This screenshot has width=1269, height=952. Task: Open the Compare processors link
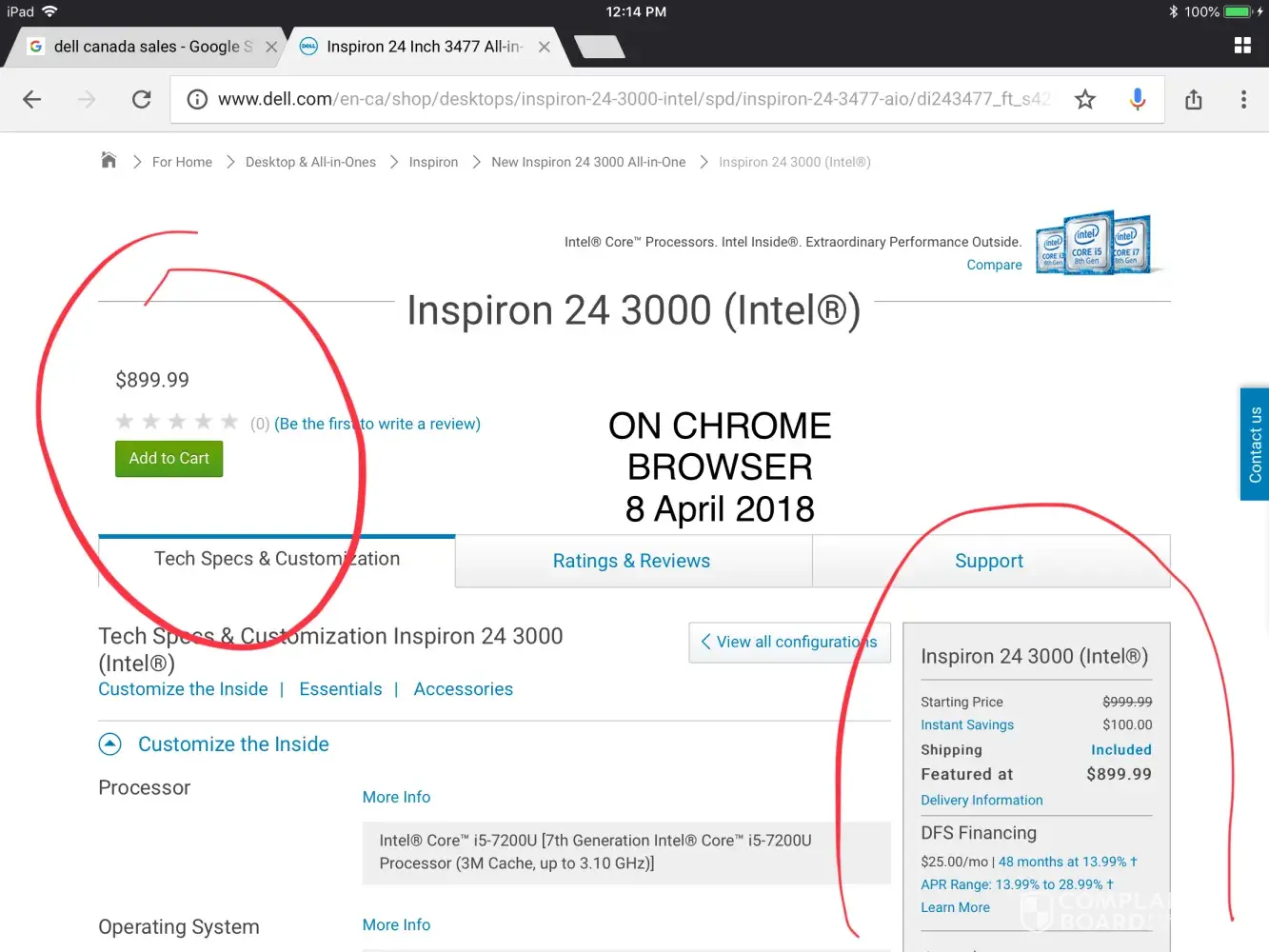(994, 265)
